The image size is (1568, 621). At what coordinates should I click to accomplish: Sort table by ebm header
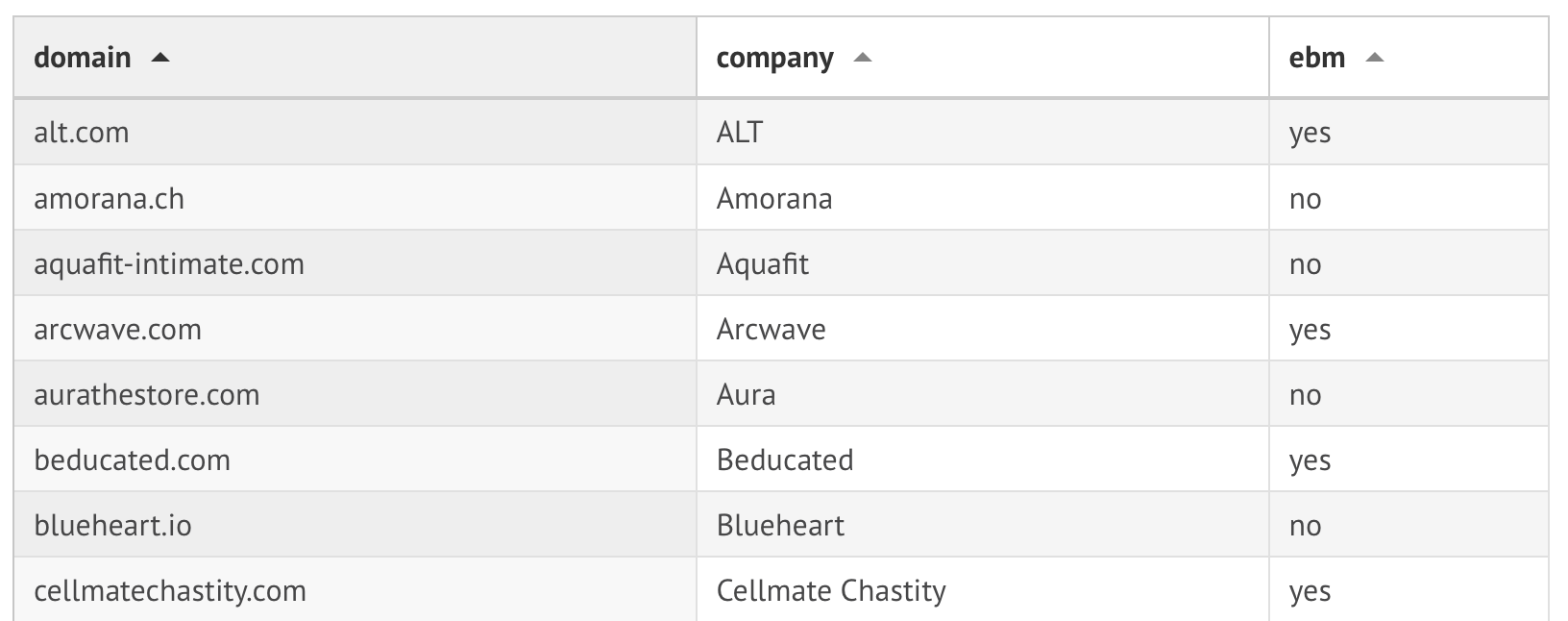(x=1316, y=58)
